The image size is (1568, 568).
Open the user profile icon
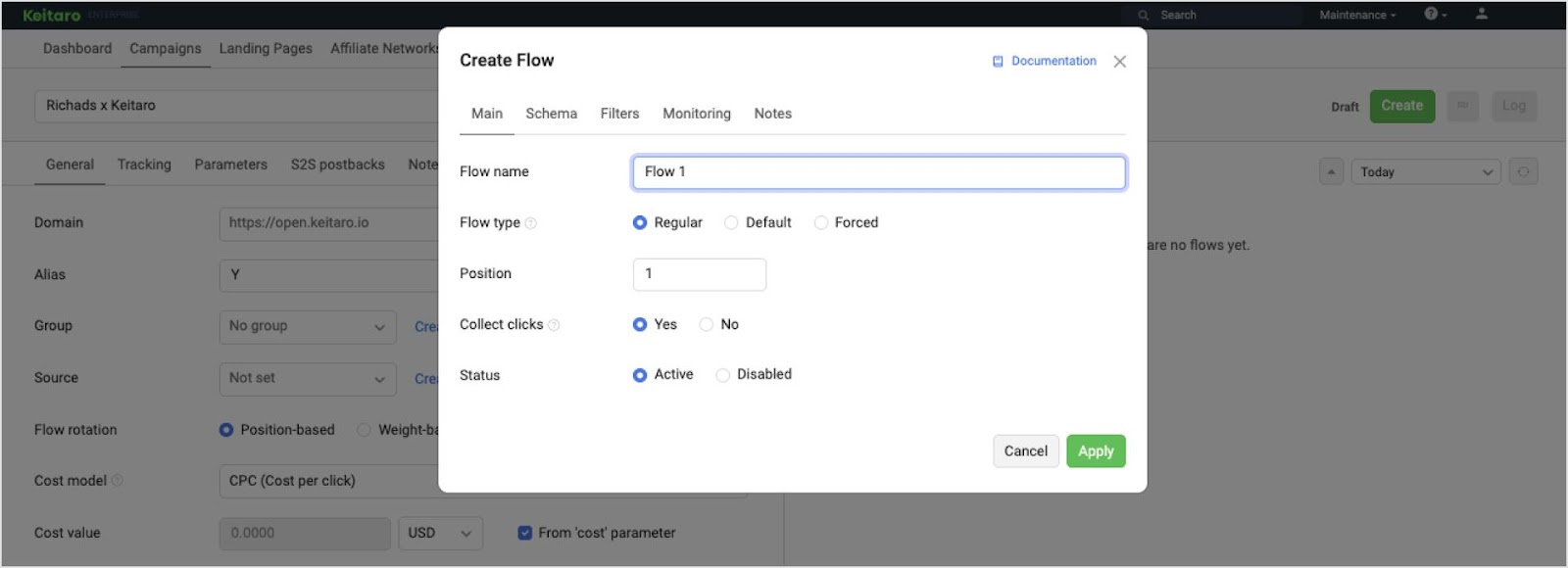(1482, 14)
